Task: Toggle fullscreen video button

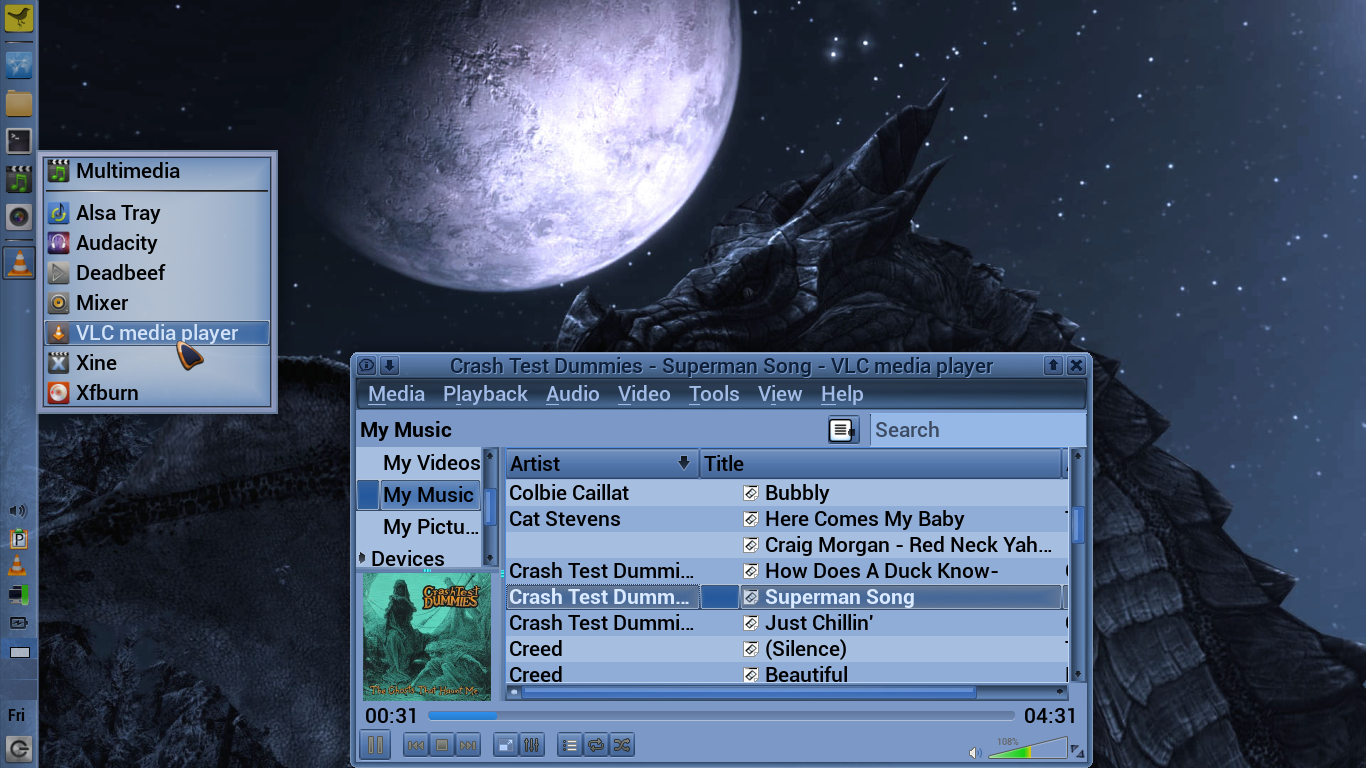Action: point(506,745)
